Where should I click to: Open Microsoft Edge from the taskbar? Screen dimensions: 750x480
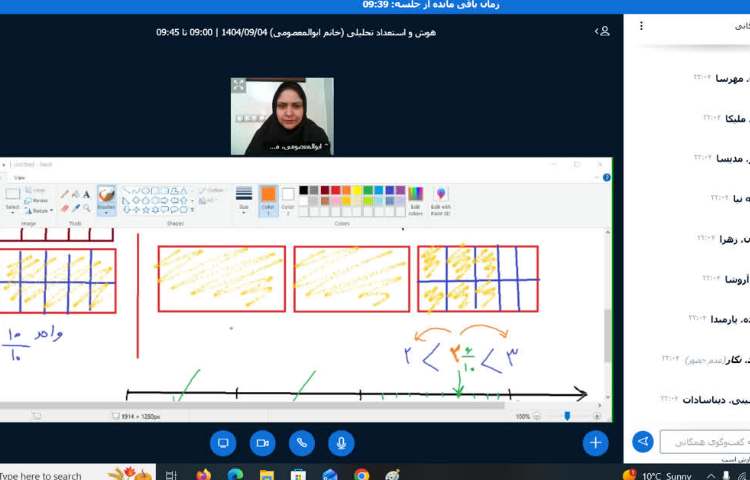(235, 474)
